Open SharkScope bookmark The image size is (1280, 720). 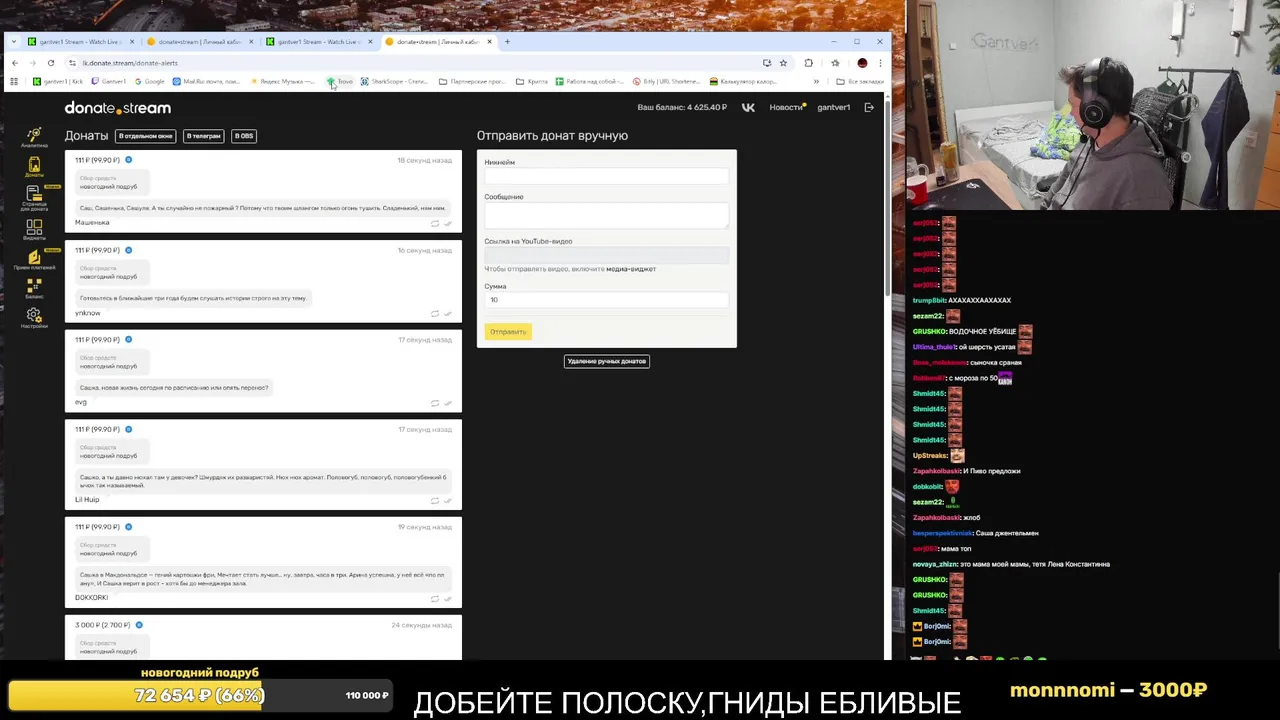[394, 81]
